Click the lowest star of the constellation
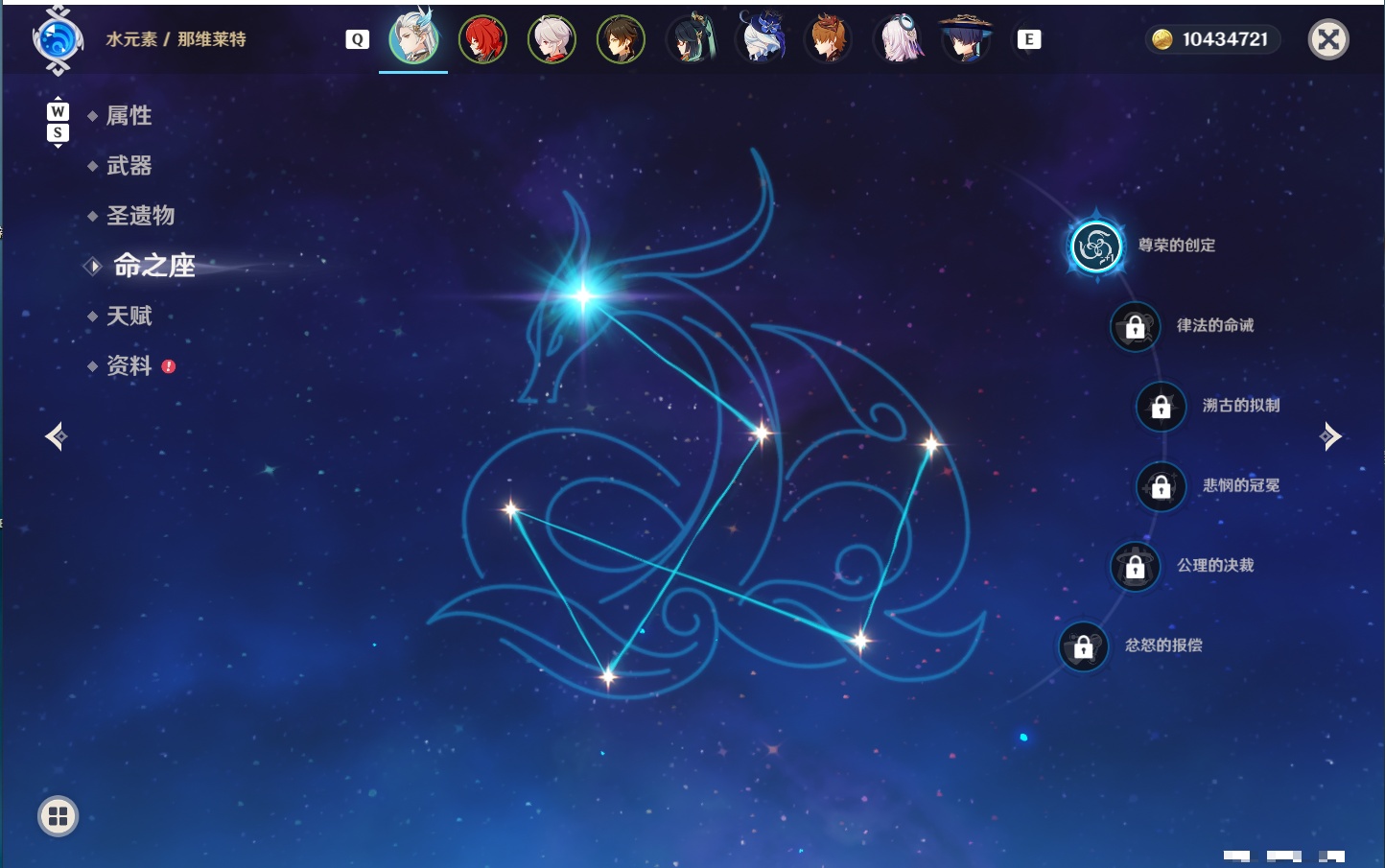The width and height of the screenshot is (1385, 868). coord(608,677)
